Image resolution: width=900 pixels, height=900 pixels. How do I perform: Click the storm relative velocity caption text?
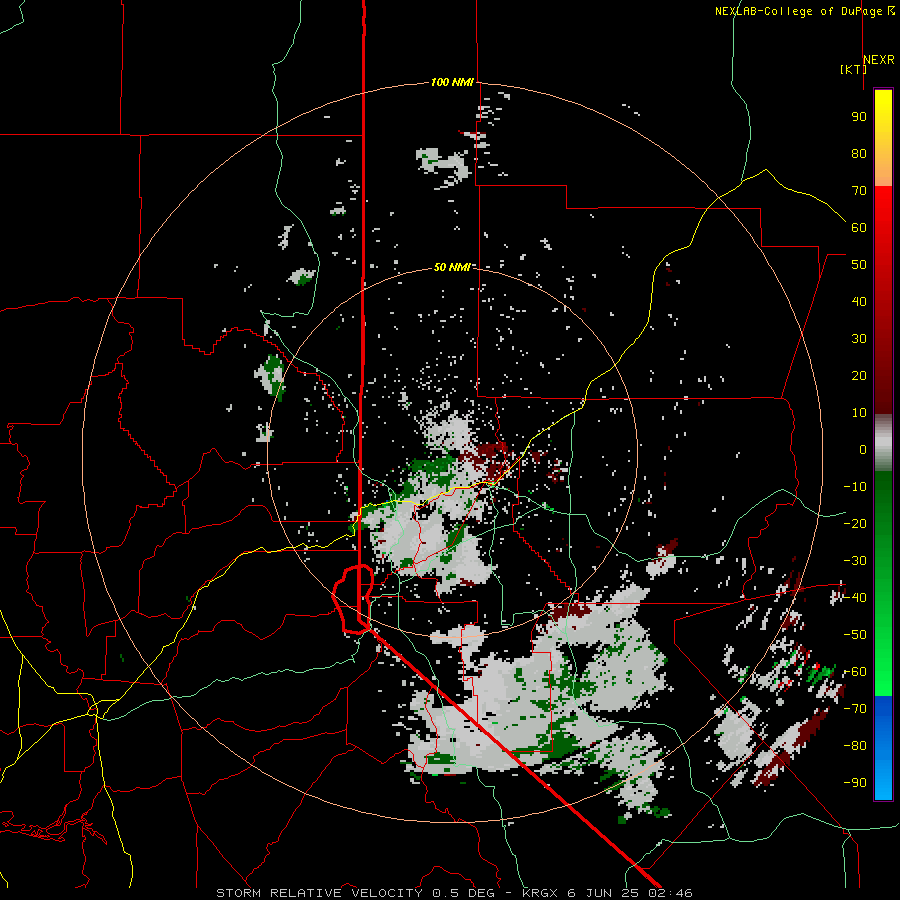click(454, 893)
